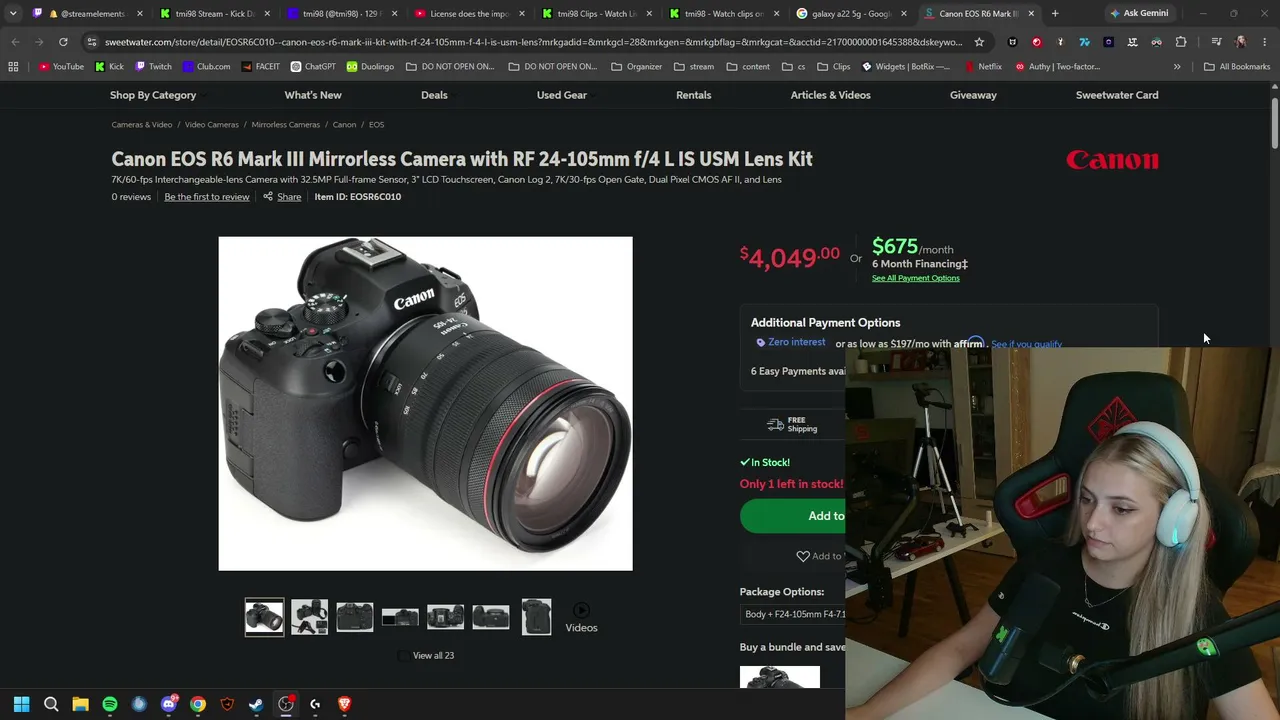Click the Zero interest Affirm label

click(791, 342)
